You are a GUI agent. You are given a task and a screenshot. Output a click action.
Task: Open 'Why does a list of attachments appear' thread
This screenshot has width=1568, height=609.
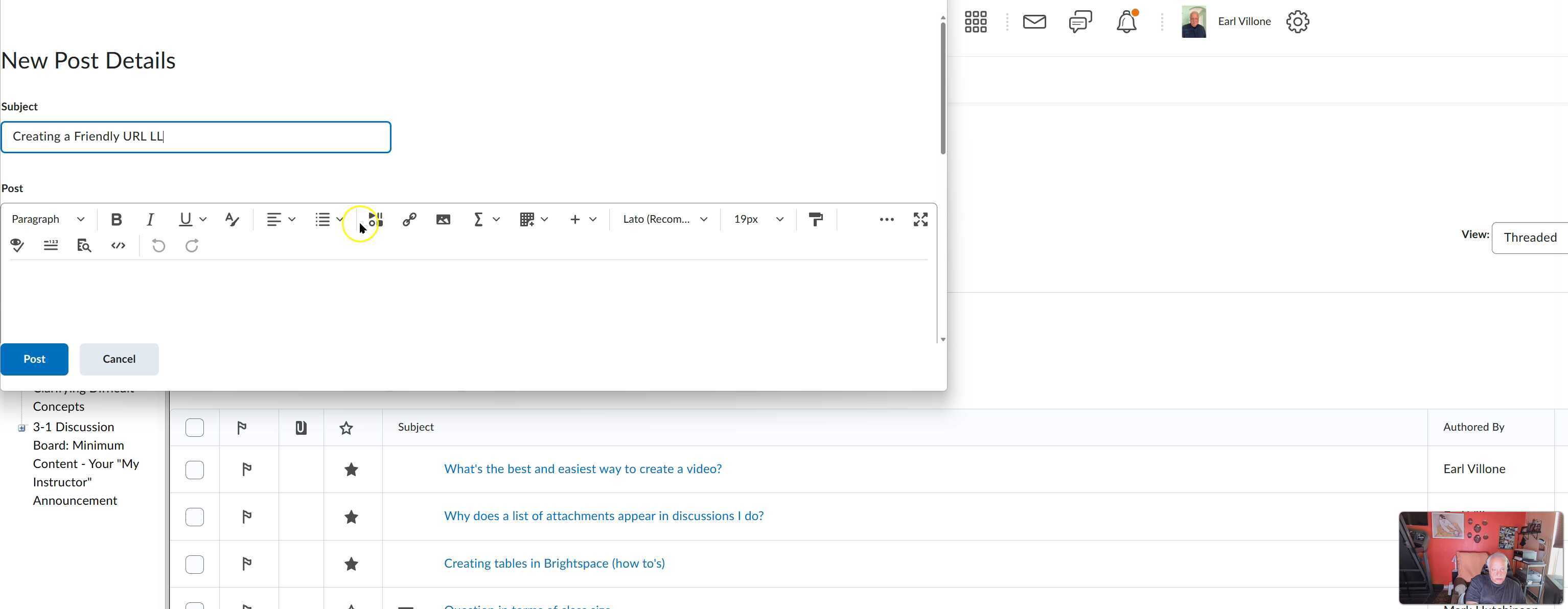(603, 516)
